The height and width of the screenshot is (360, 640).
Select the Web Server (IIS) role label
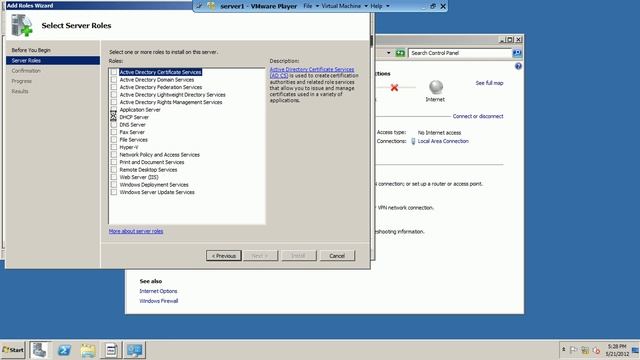coord(139,177)
